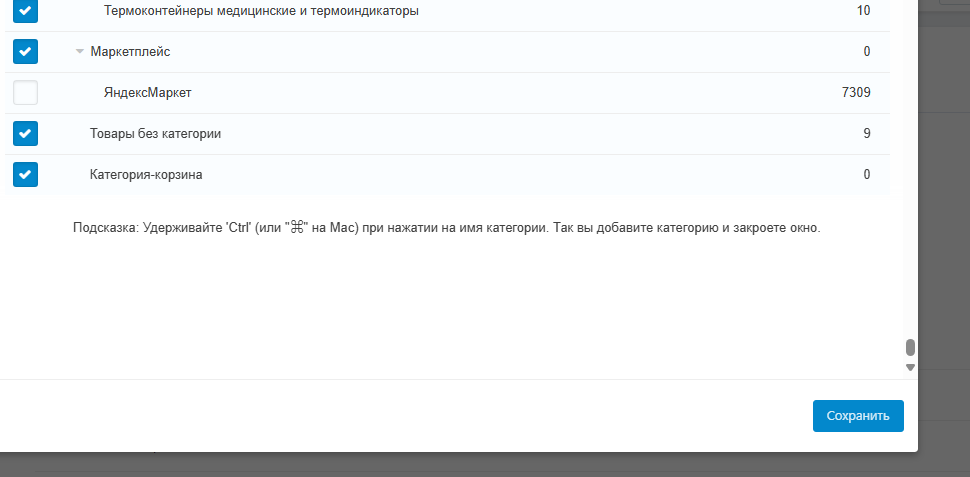Uncheck the Маркетплейс checkbox
The height and width of the screenshot is (477, 970).
25,51
